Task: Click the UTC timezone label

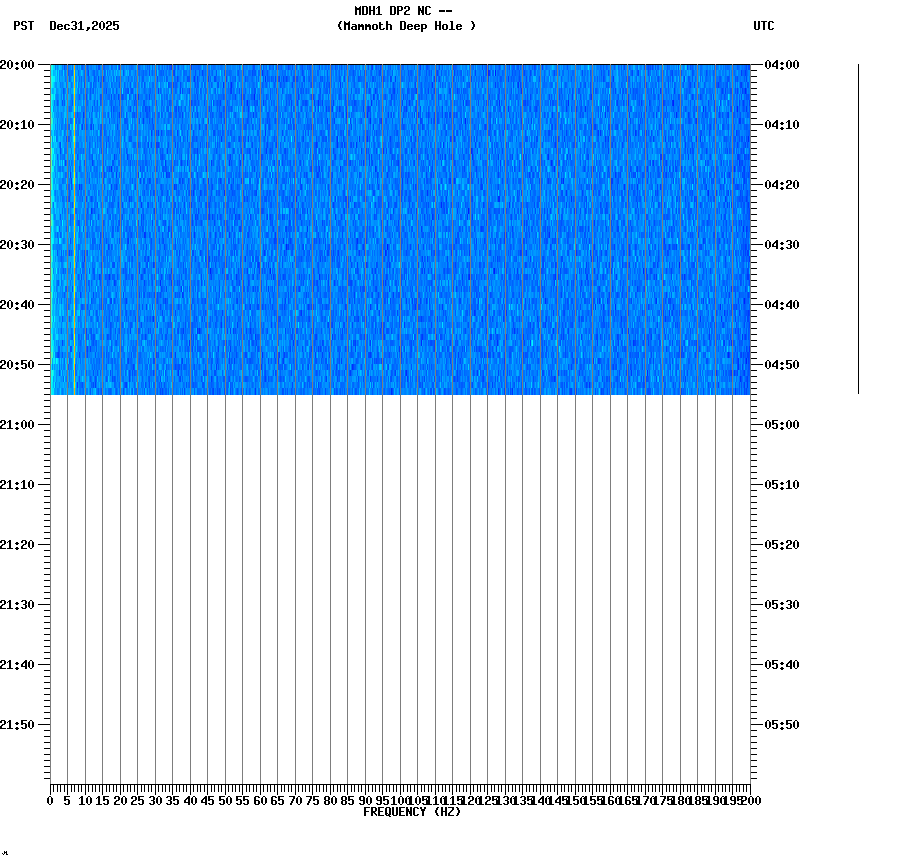Action: (763, 27)
